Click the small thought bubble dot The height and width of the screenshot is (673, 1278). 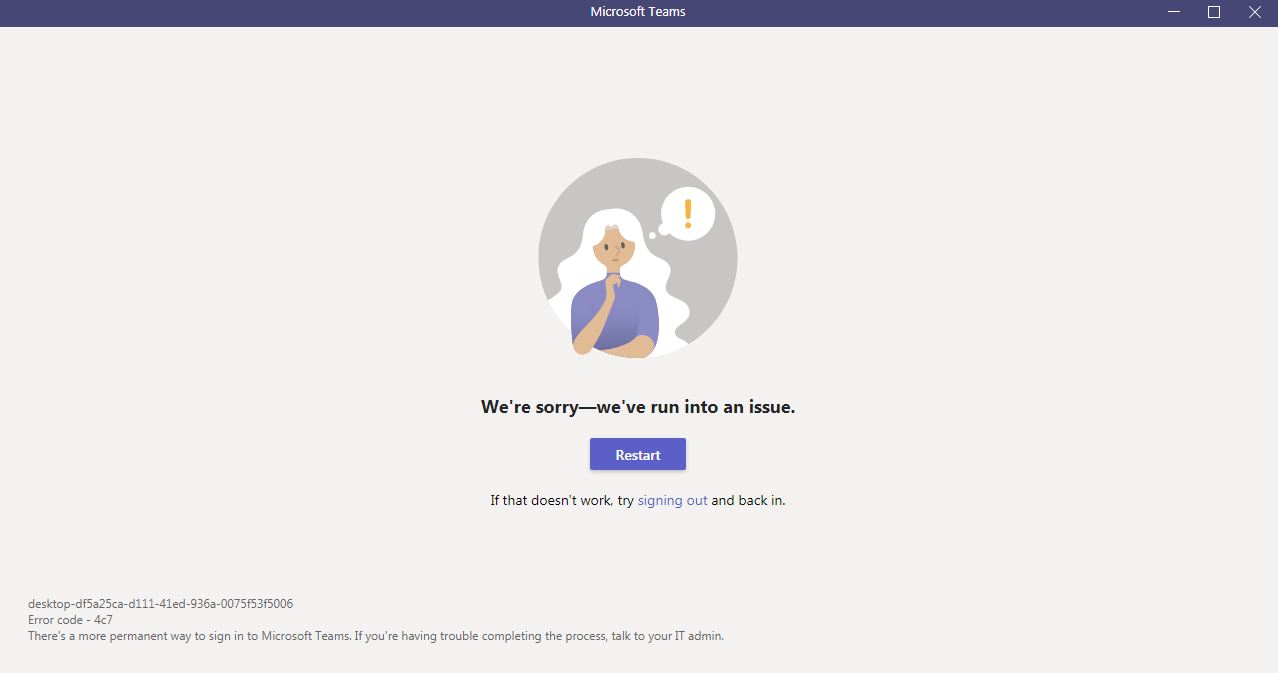tap(652, 235)
